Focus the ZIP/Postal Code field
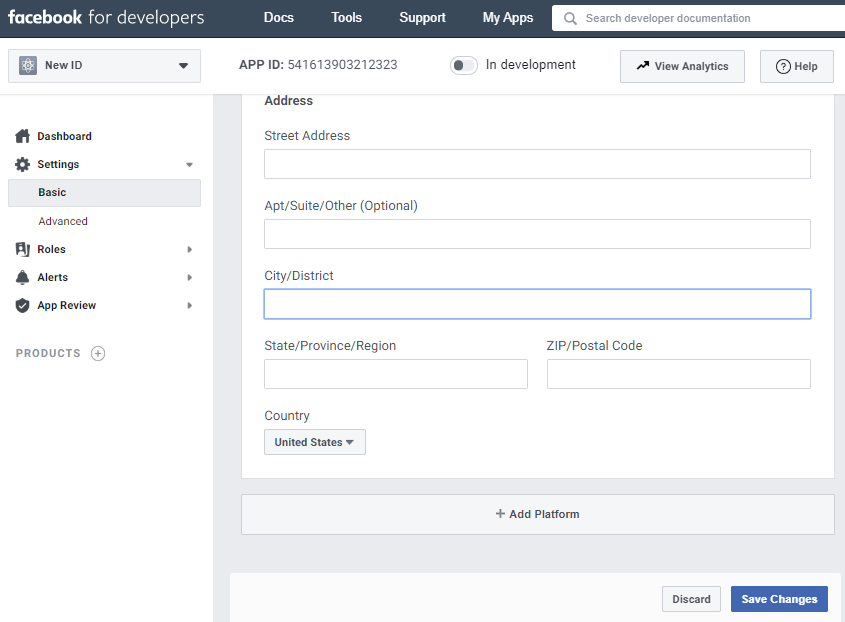This screenshot has width=845, height=622. [678, 374]
